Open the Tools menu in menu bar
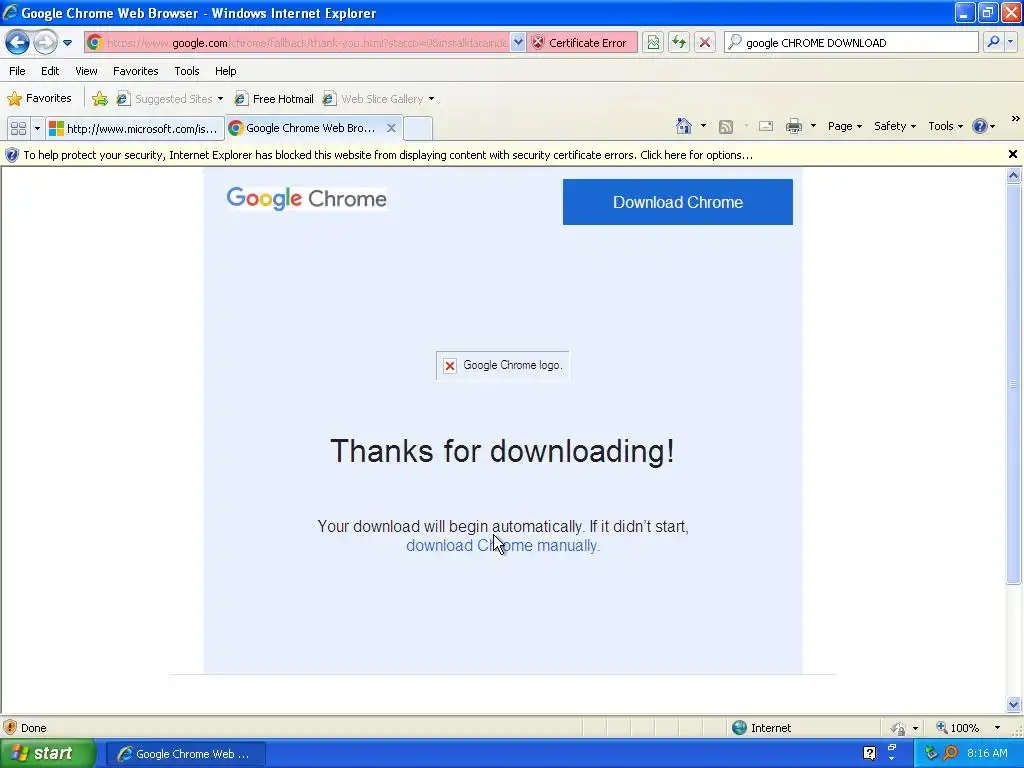This screenshot has width=1024, height=768. tap(187, 71)
